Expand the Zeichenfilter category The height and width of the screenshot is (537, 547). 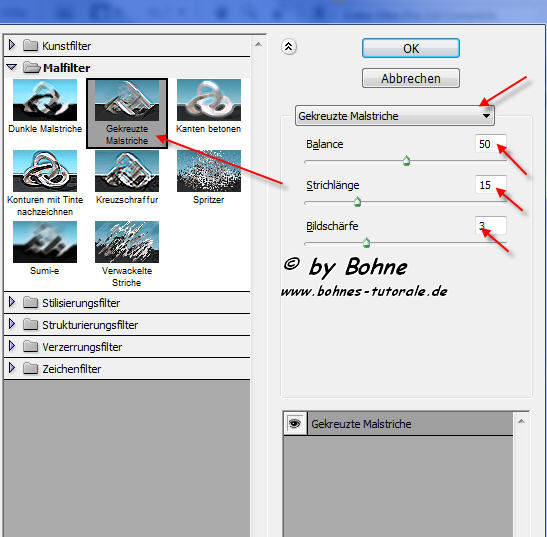tap(12, 368)
